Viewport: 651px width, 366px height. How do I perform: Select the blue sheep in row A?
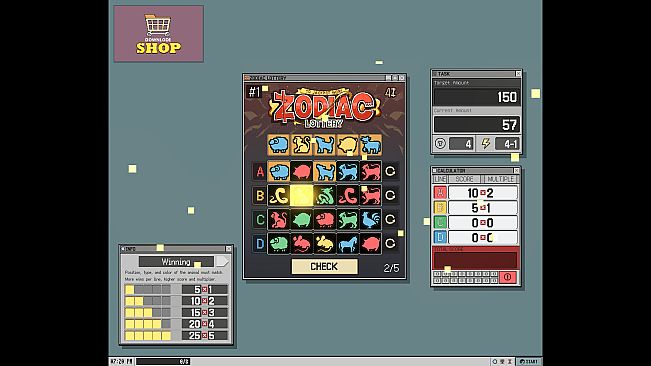tap(279, 171)
